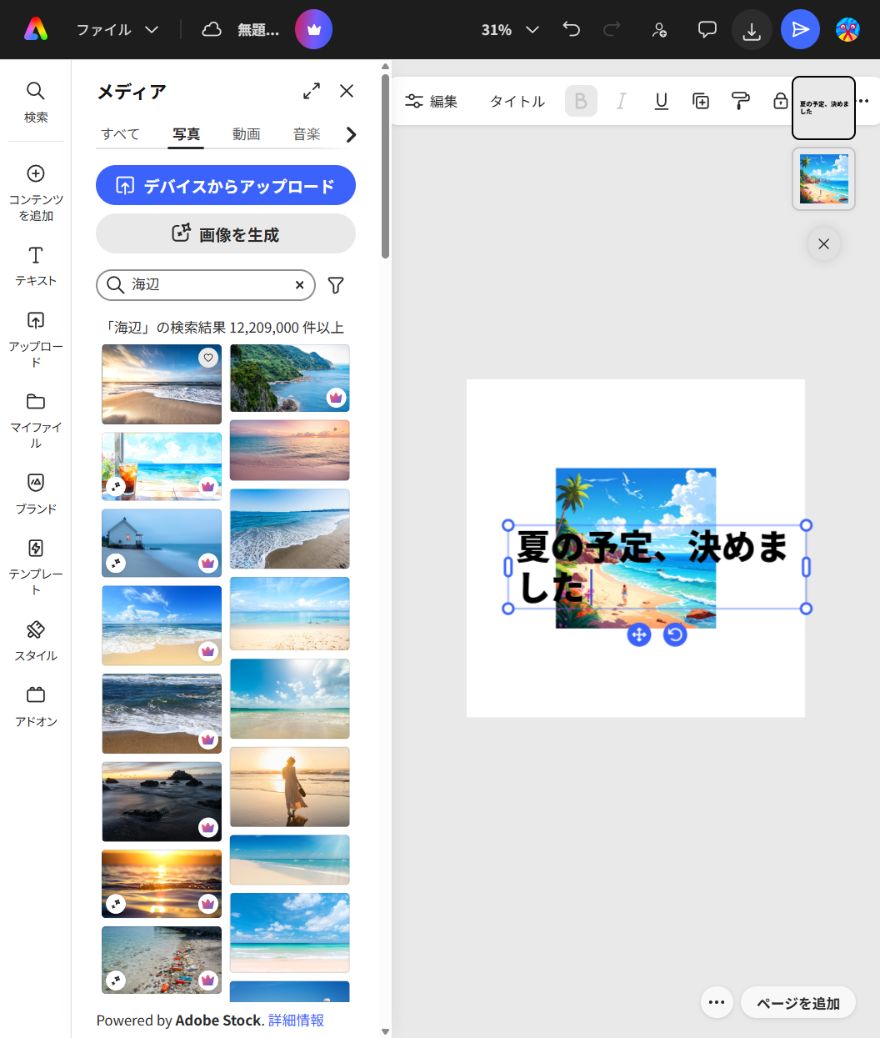The image size is (880, 1038).
Task: Click the copy style paint roller icon
Action: tap(740, 101)
